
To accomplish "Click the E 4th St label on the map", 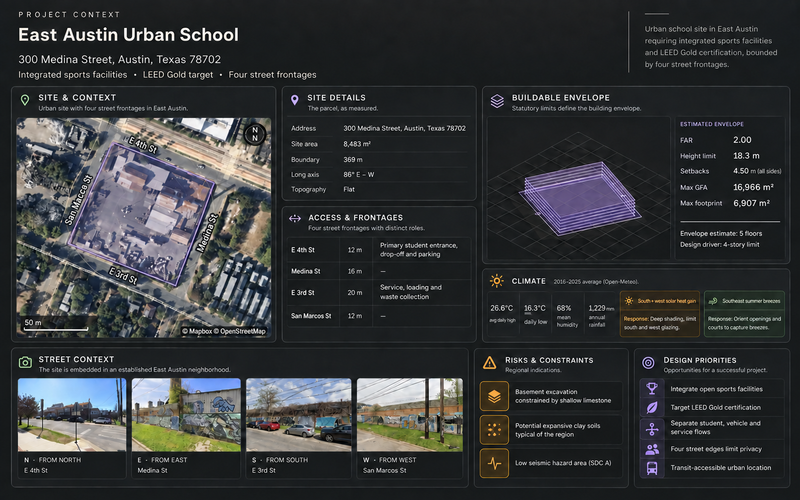I will coord(143,145).
